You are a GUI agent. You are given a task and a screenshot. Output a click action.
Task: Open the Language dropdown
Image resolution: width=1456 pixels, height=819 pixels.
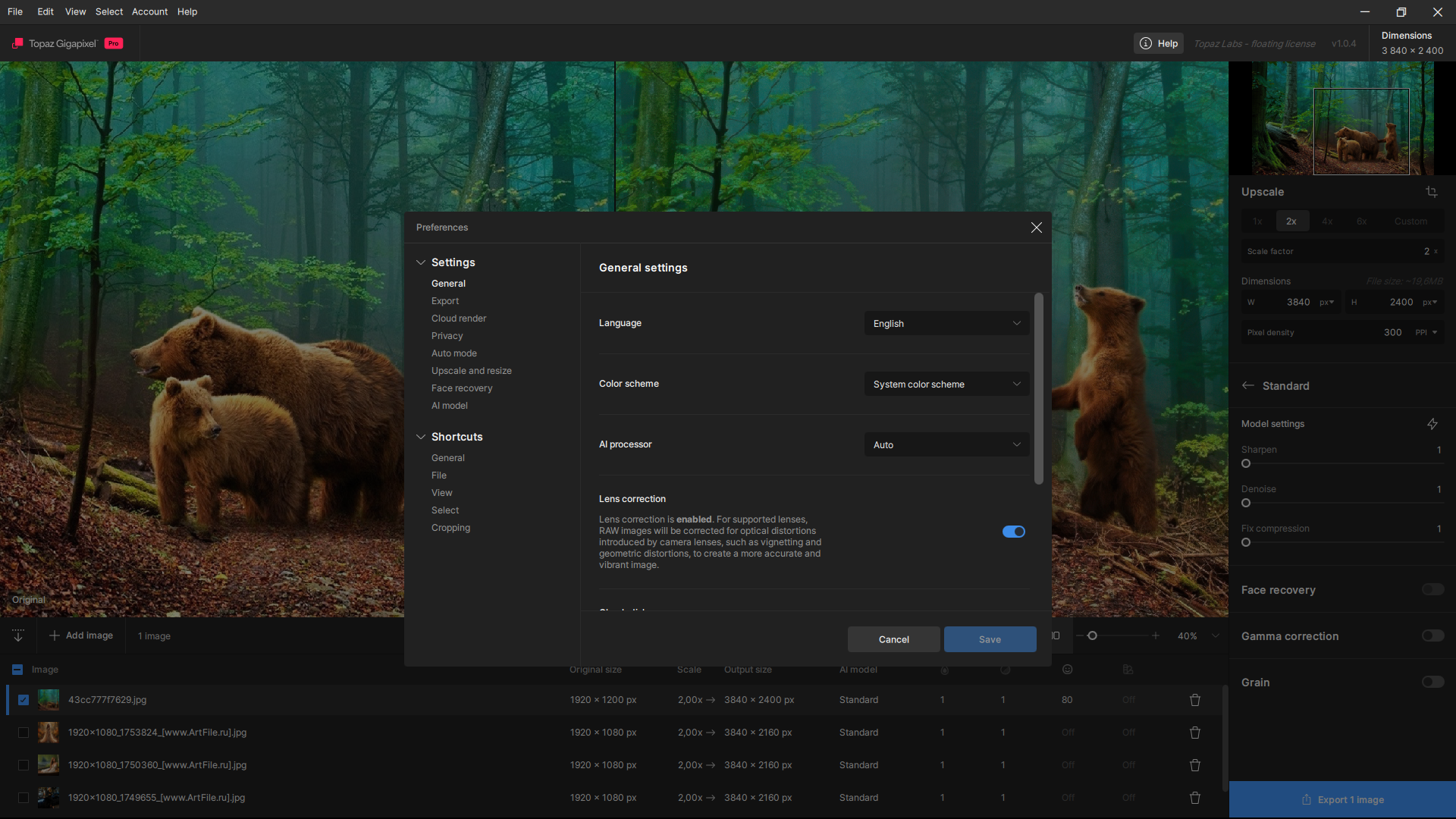(x=946, y=324)
